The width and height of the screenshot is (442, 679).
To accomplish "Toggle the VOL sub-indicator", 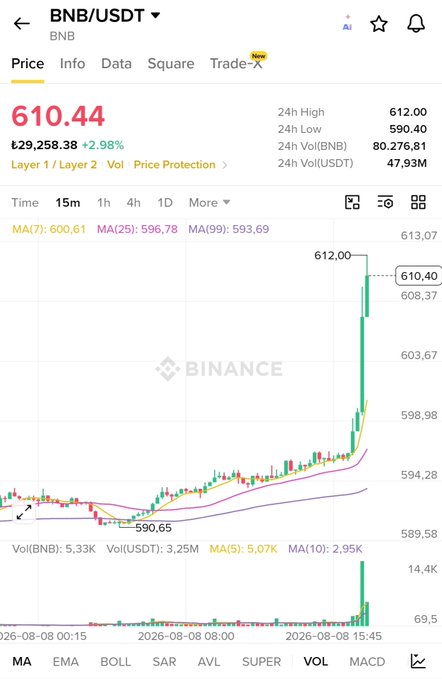I will click(316, 662).
